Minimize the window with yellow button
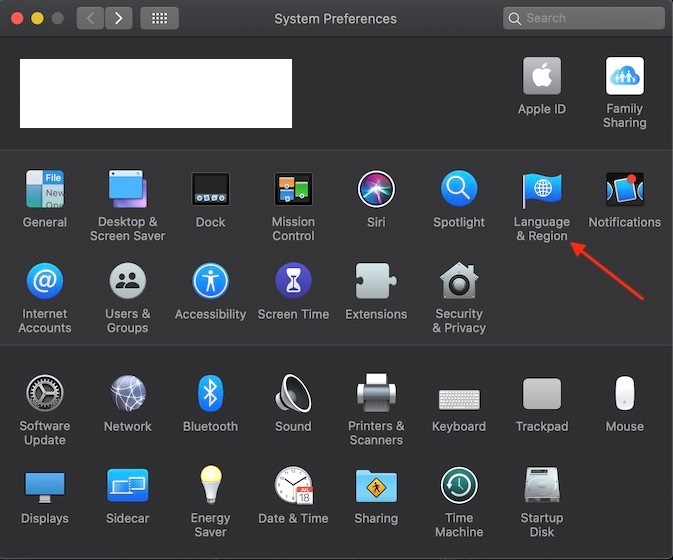This screenshot has width=673, height=560. pyautogui.click(x=37, y=18)
